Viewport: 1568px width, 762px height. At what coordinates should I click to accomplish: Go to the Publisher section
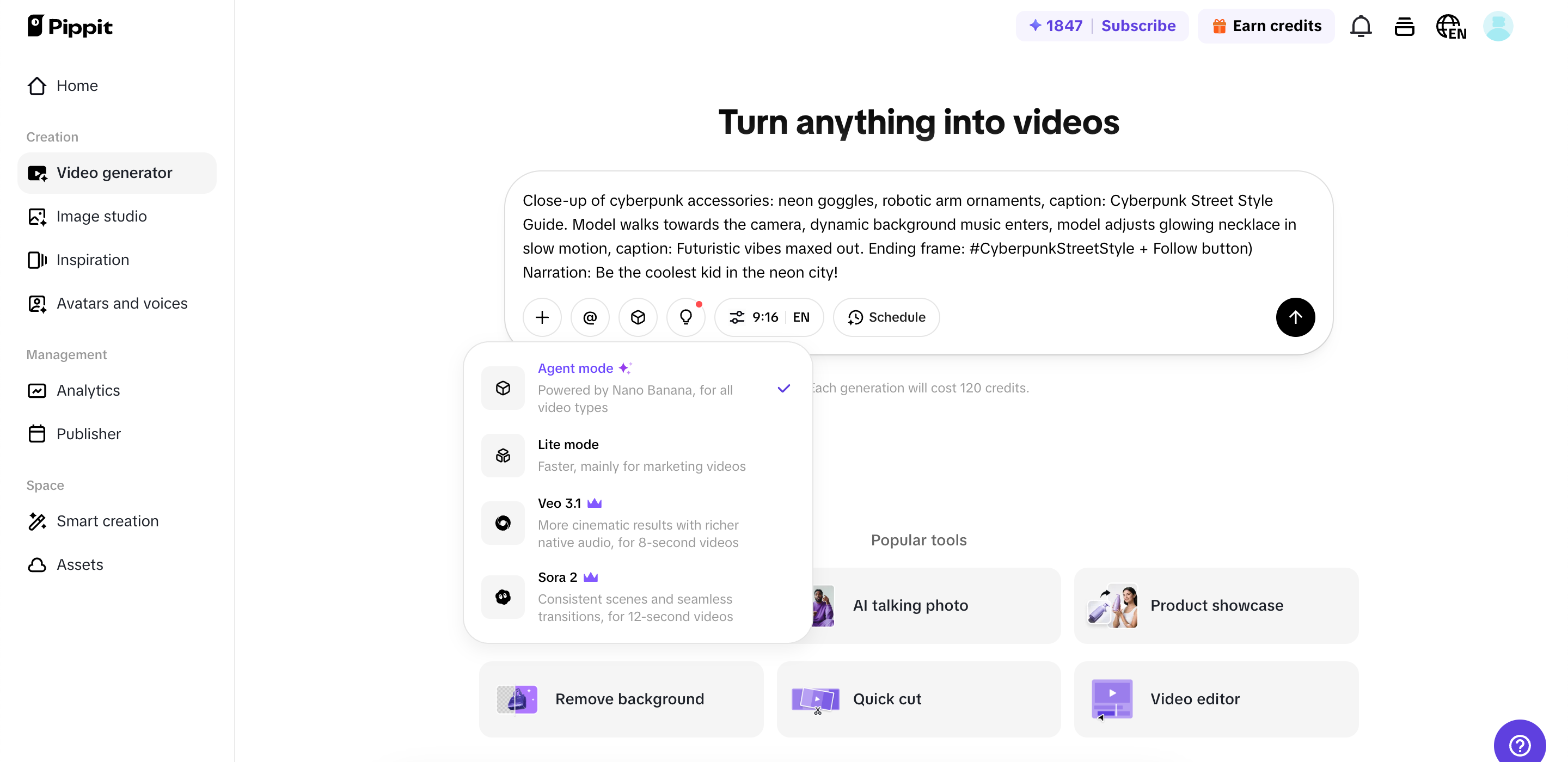89,434
